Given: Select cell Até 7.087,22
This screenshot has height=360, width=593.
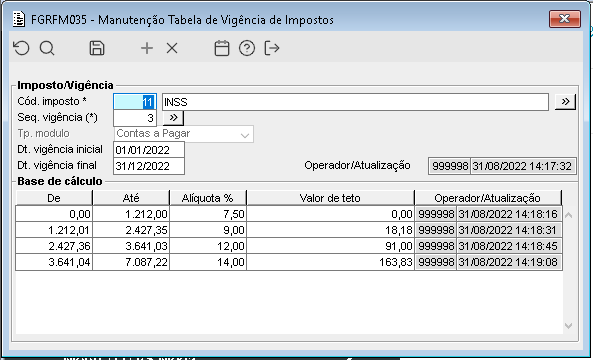Looking at the screenshot, I should tap(131, 262).
